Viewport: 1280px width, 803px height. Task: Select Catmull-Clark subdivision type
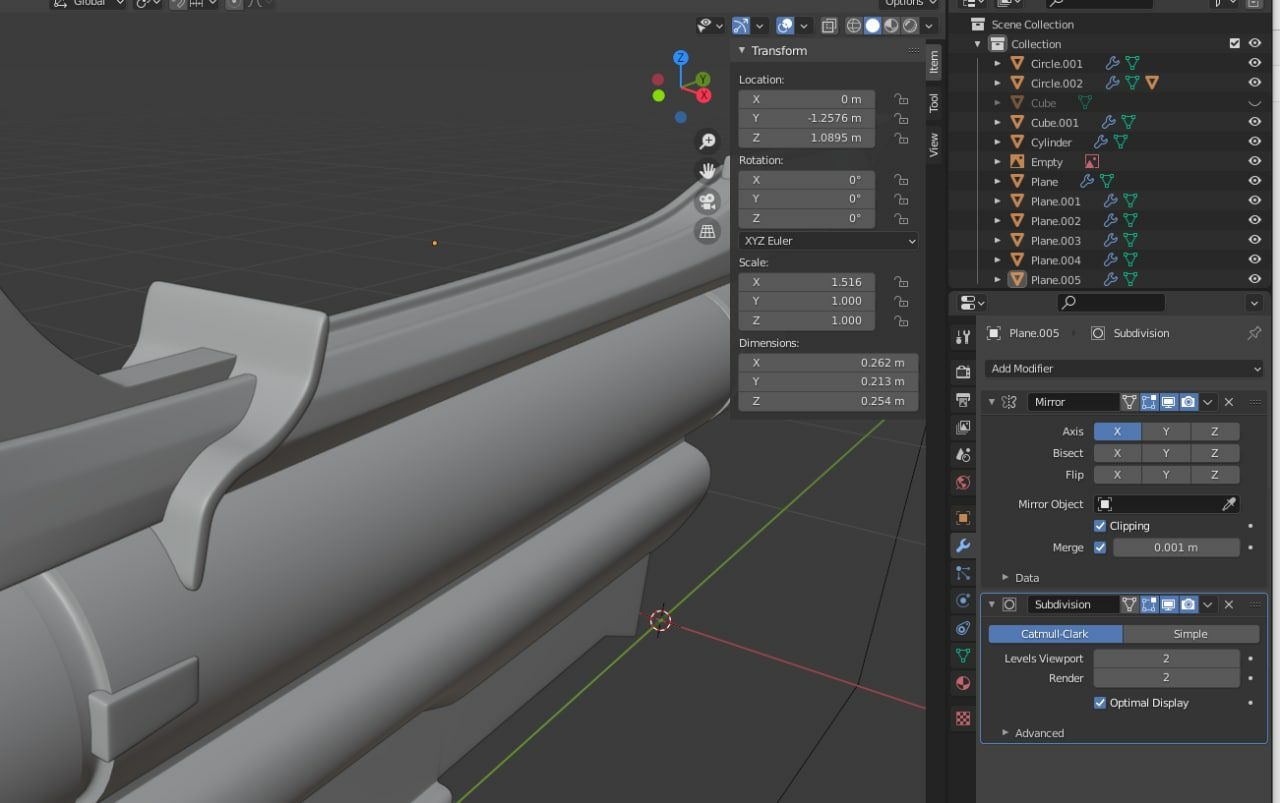[x=1055, y=634]
